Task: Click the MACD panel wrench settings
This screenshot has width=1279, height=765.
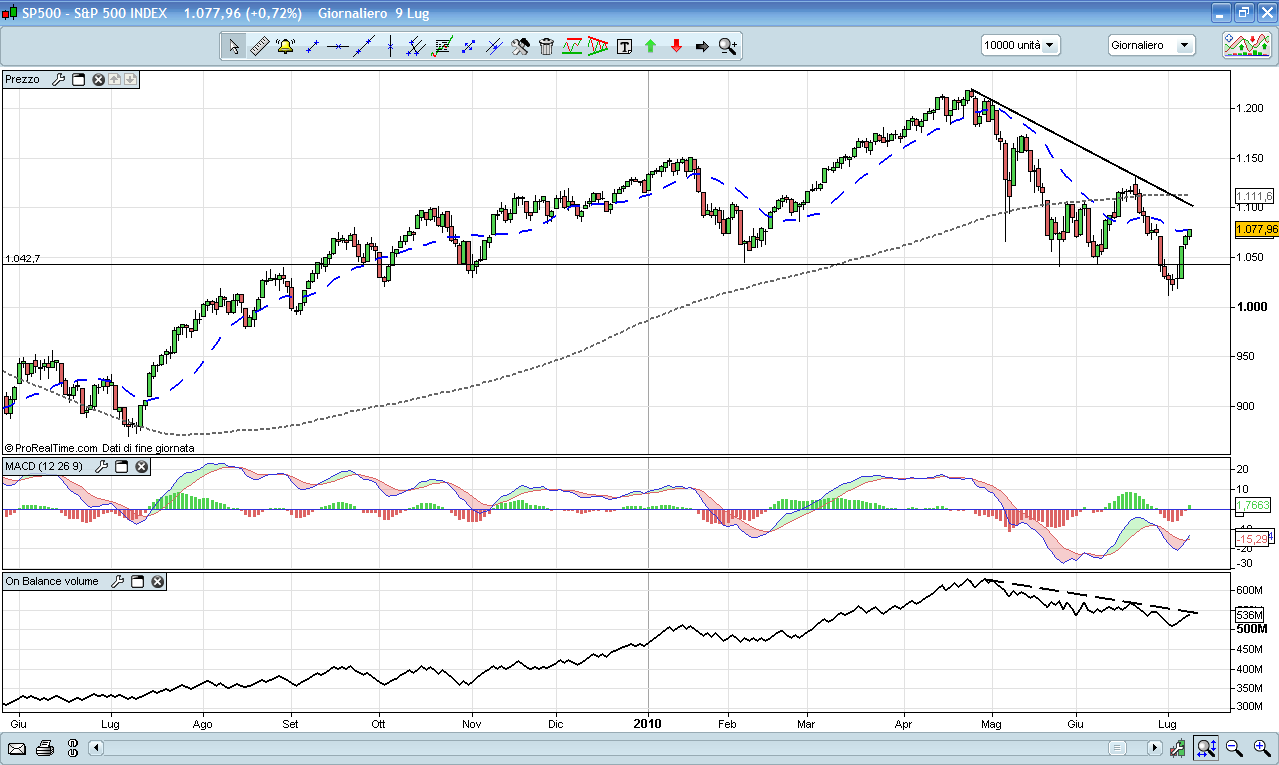Action: (101, 466)
